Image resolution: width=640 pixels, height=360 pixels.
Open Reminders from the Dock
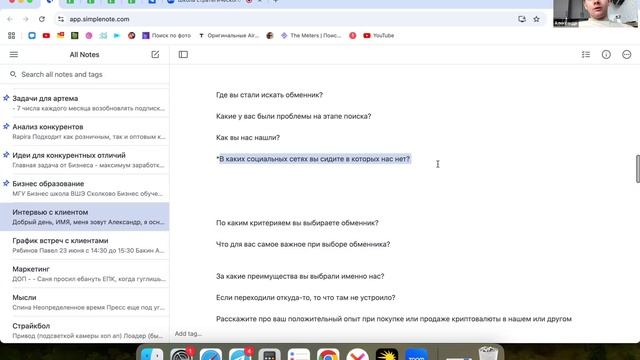tap(299, 355)
